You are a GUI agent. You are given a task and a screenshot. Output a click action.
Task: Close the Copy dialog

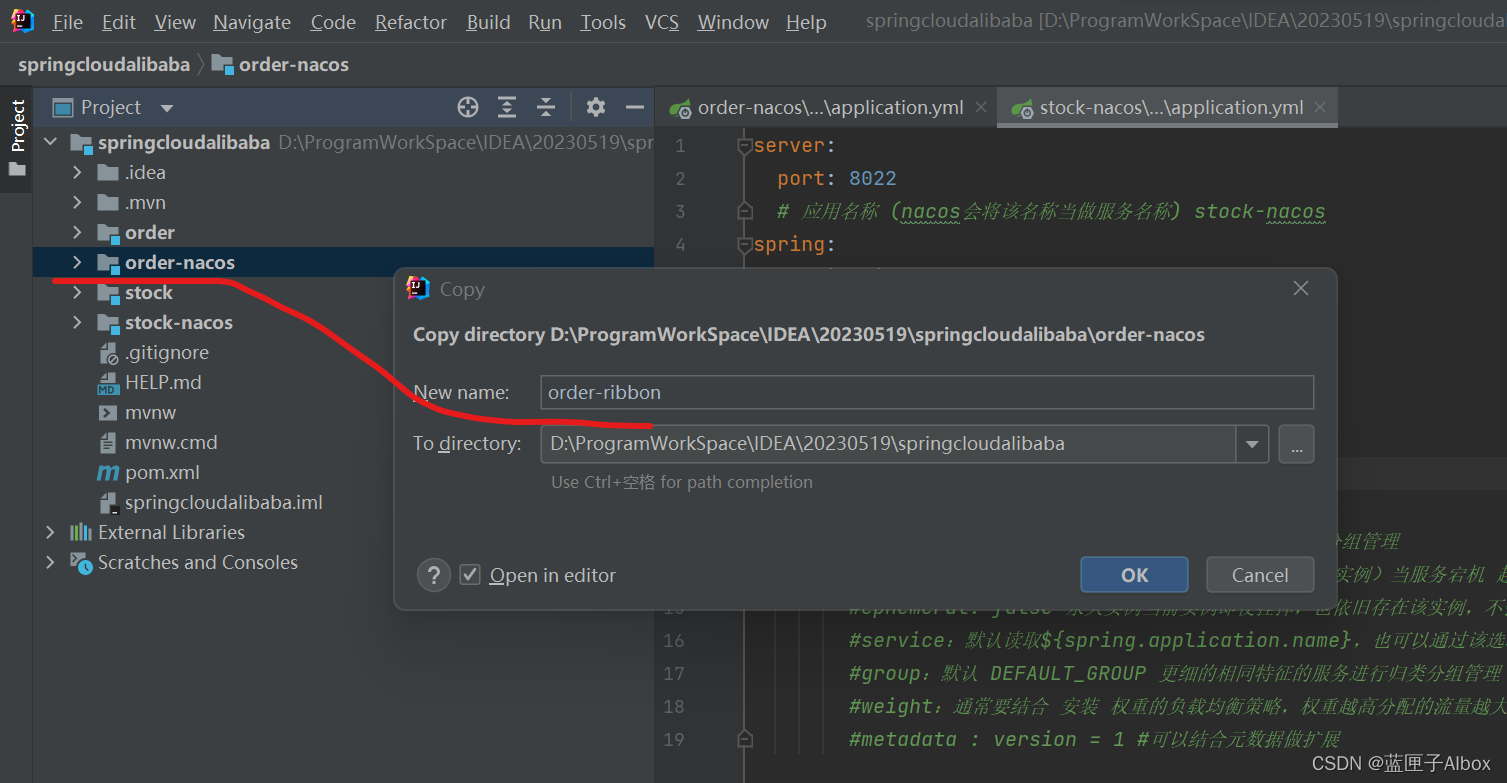point(1301,288)
